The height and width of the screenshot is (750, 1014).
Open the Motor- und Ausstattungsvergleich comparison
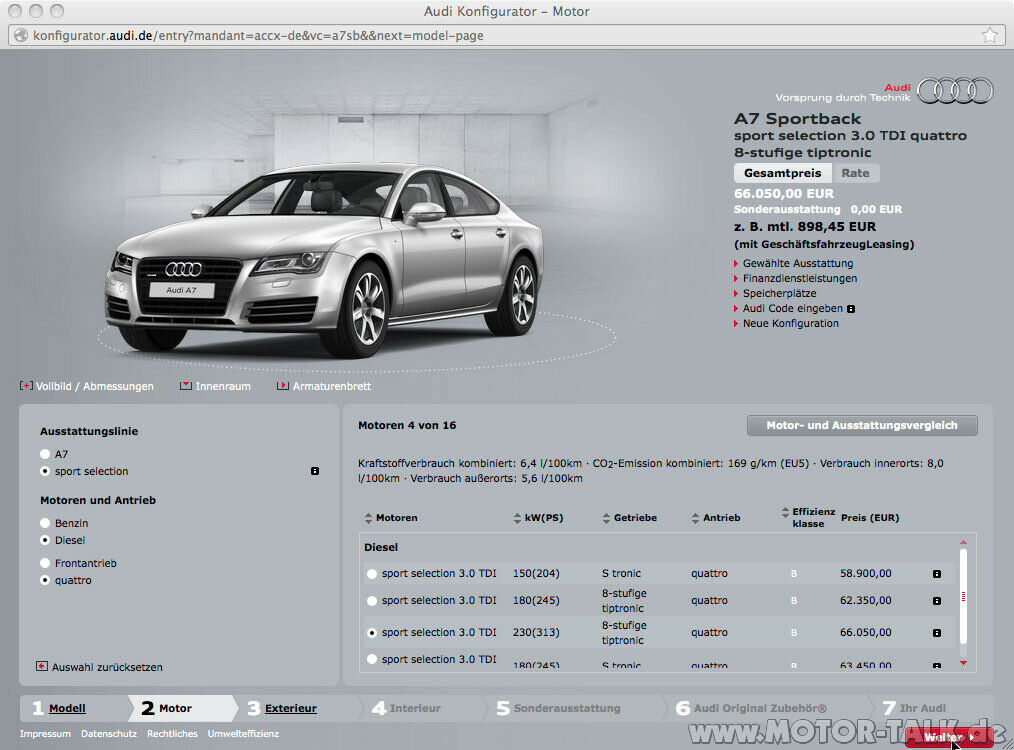tap(861, 425)
